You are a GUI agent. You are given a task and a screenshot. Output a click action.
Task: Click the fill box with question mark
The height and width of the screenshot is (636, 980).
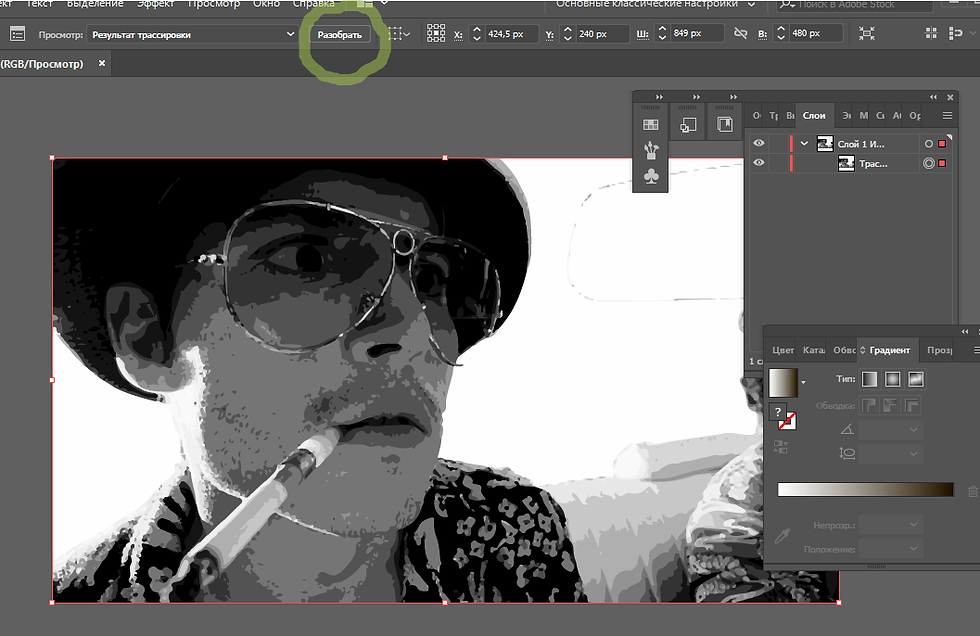pos(776,412)
